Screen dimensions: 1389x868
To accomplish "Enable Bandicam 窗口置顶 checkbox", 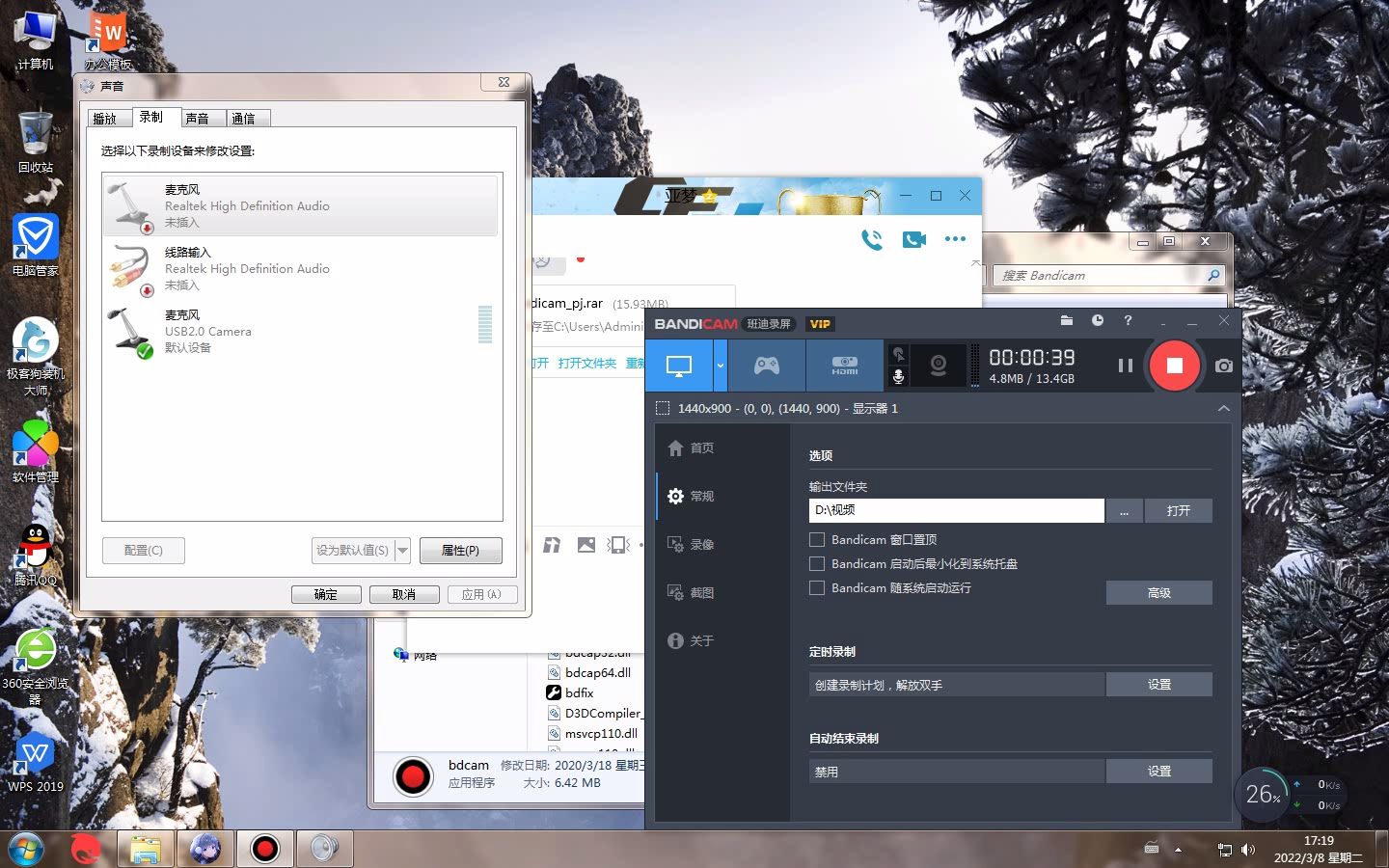I will 817,540.
